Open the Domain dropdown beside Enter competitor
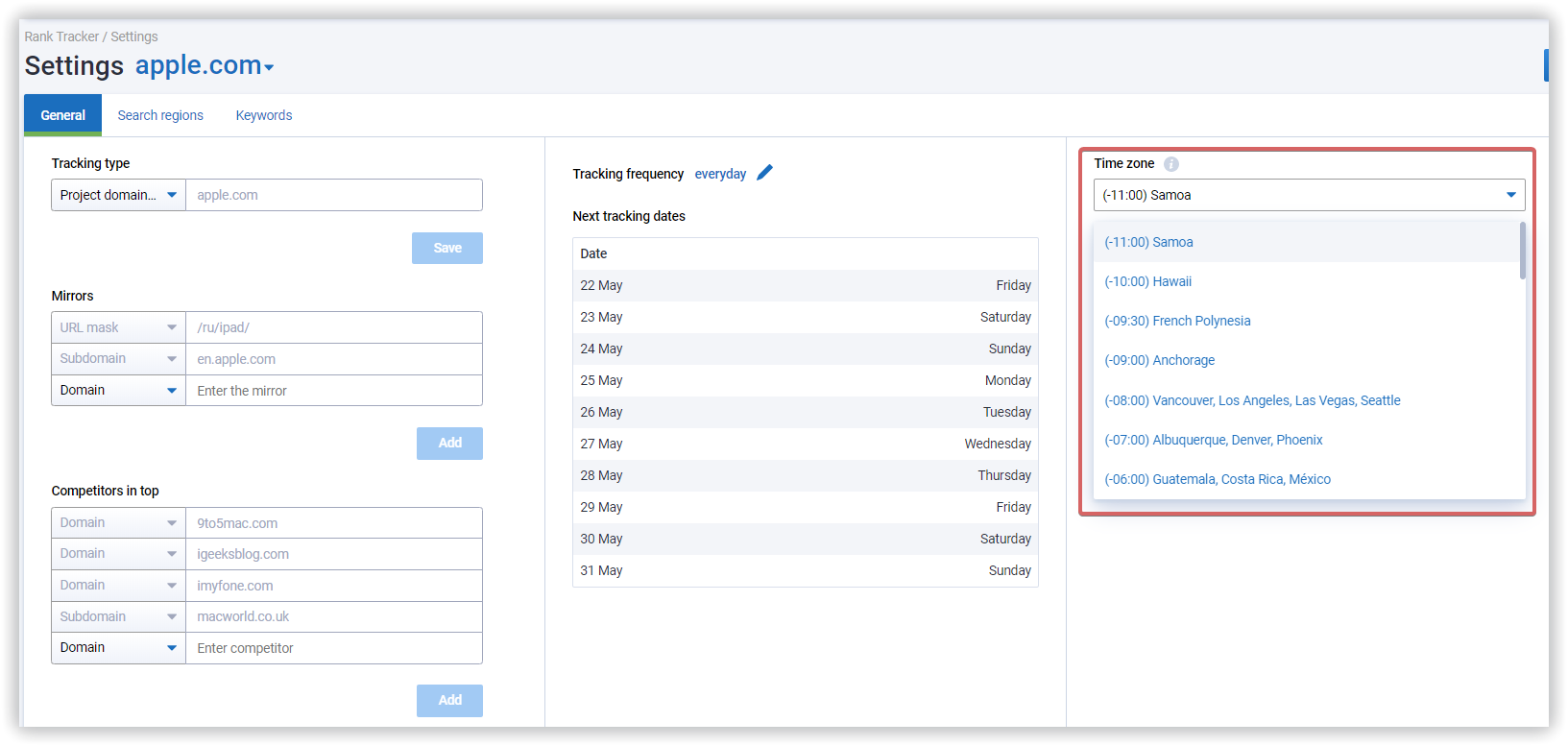Image resolution: width=1568 pixels, height=746 pixels. tap(118, 648)
